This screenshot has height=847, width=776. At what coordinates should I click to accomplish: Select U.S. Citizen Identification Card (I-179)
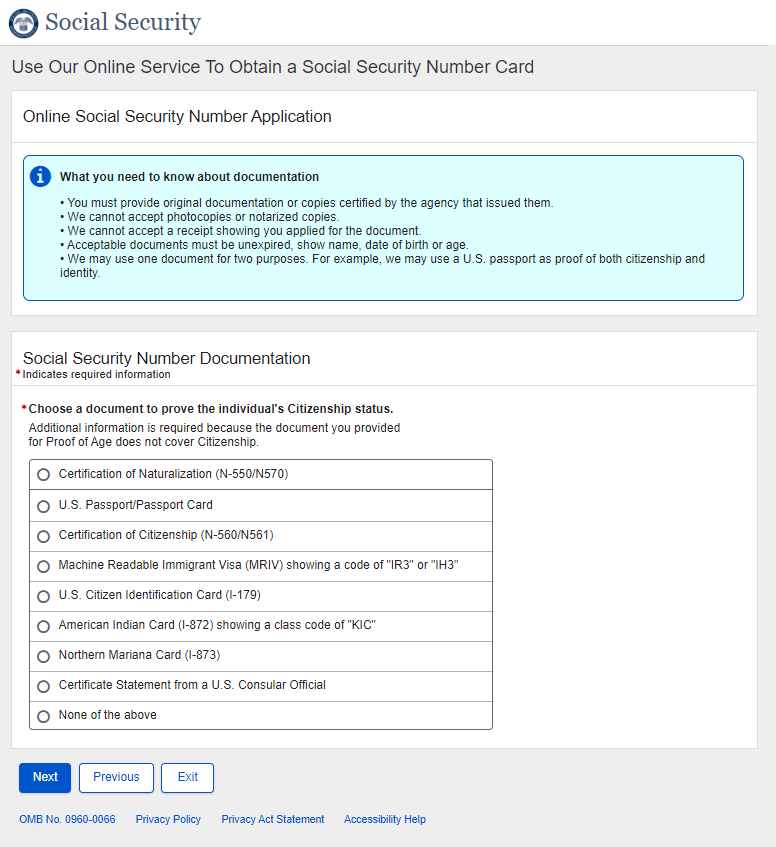click(x=43, y=596)
